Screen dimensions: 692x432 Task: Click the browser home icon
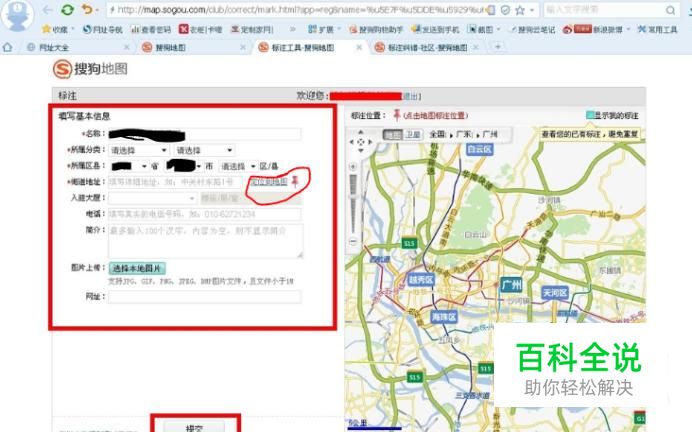8,47
